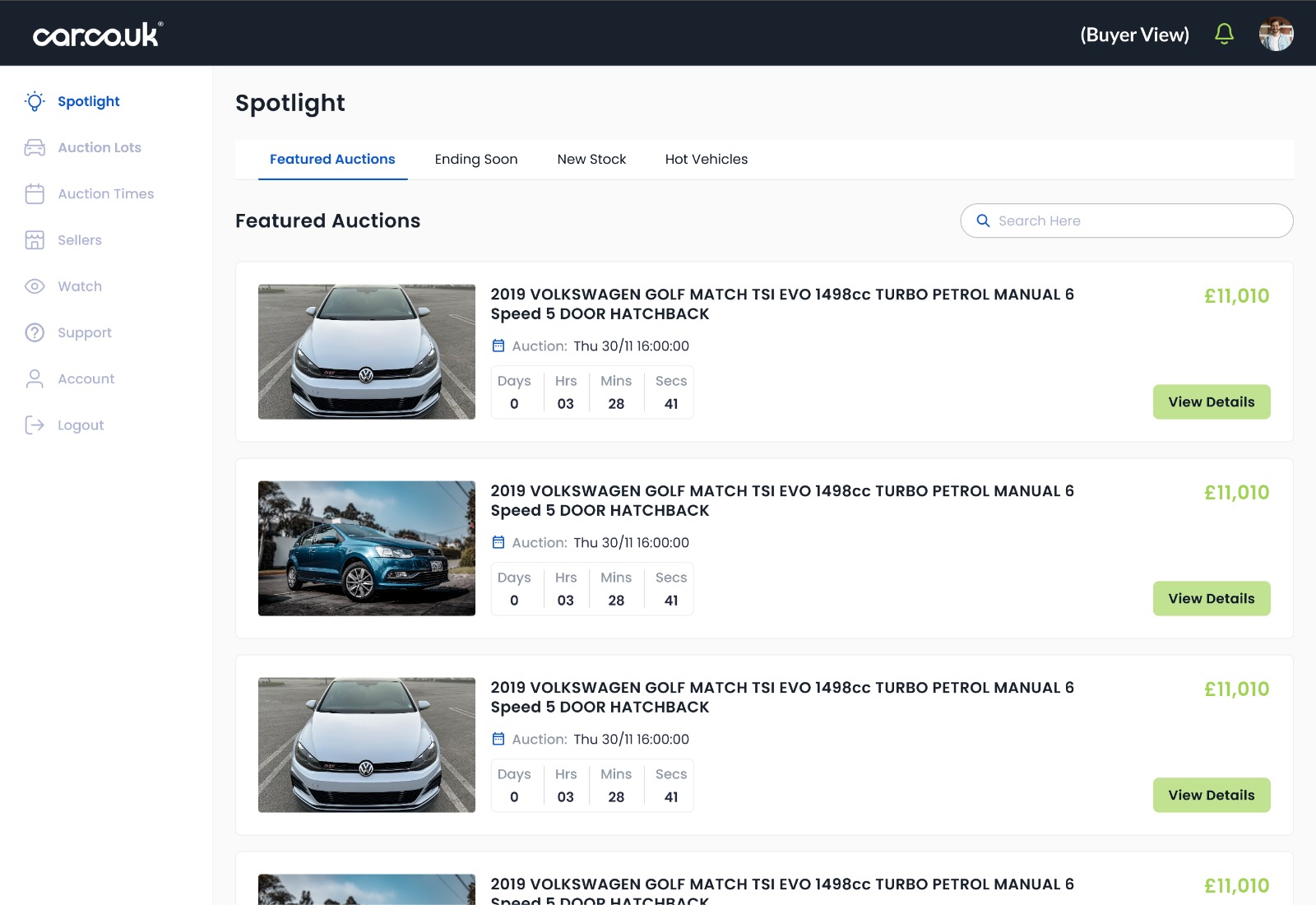
Task: Click the Auction Times calendar icon
Action: [35, 194]
